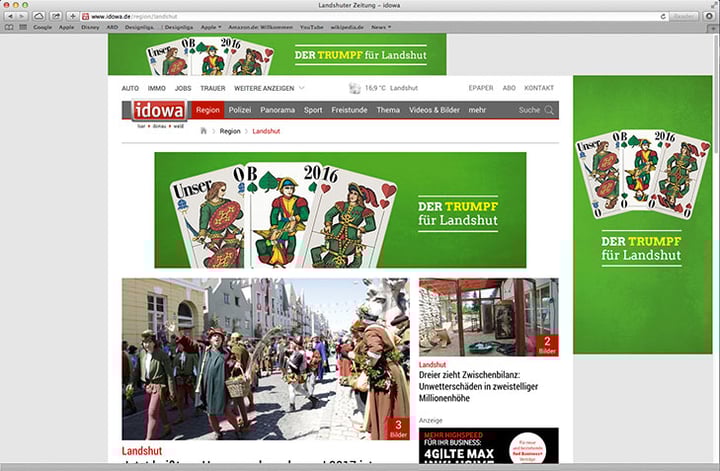Reload the page with refresh icon
This screenshot has width=720, height=471.
pyautogui.click(x=663, y=17)
